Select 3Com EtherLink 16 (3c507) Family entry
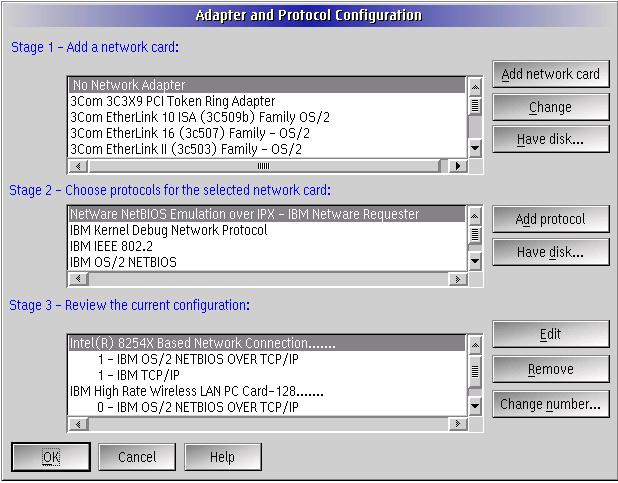The image size is (618, 483). pos(267,133)
